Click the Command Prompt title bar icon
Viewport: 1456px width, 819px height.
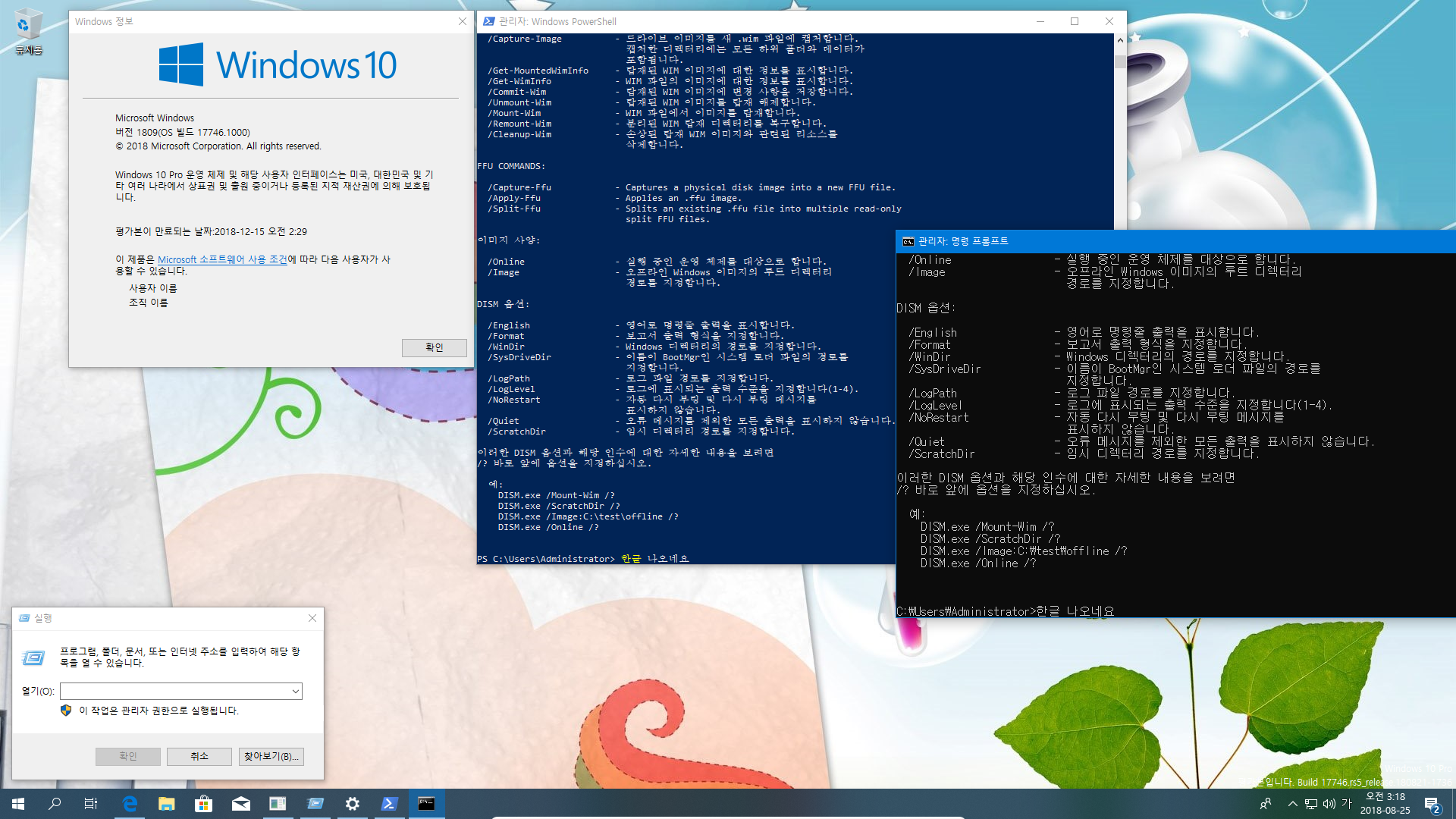pos(908,241)
